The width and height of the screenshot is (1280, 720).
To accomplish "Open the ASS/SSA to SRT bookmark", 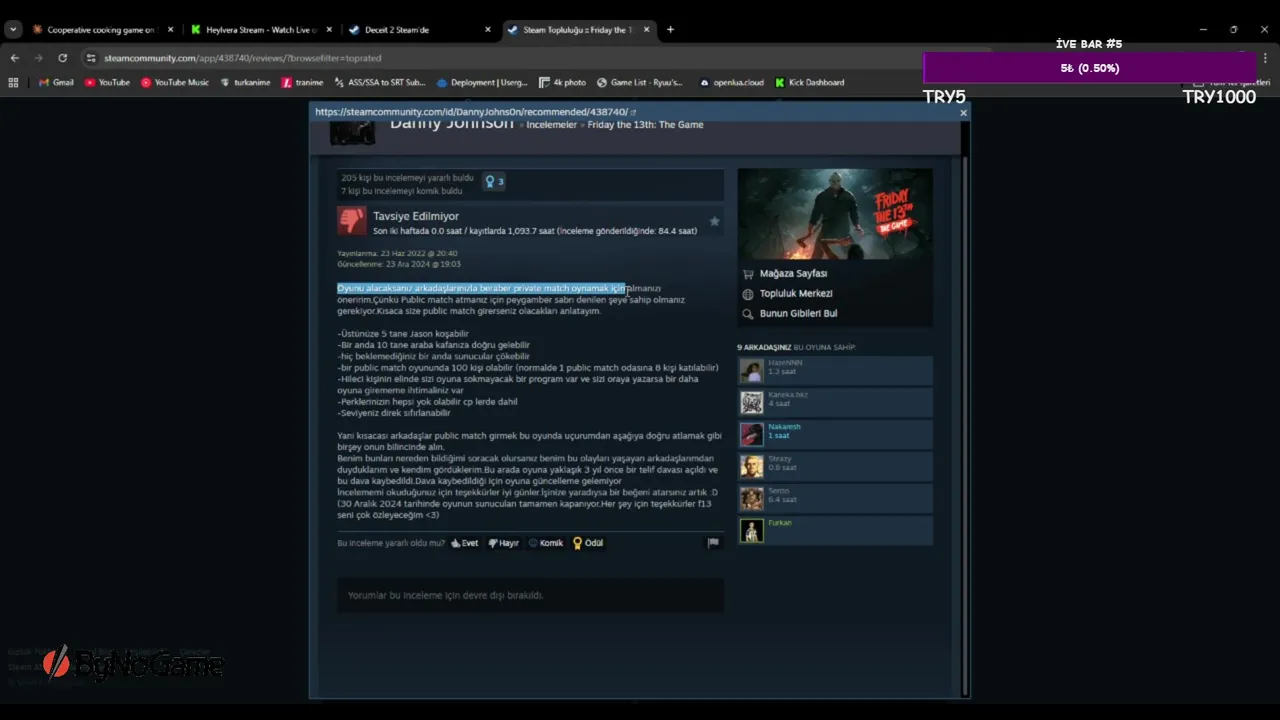I will tap(379, 83).
